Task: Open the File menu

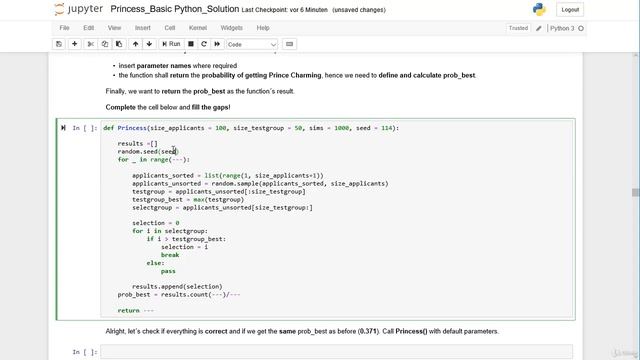Action: pyautogui.click(x=64, y=28)
